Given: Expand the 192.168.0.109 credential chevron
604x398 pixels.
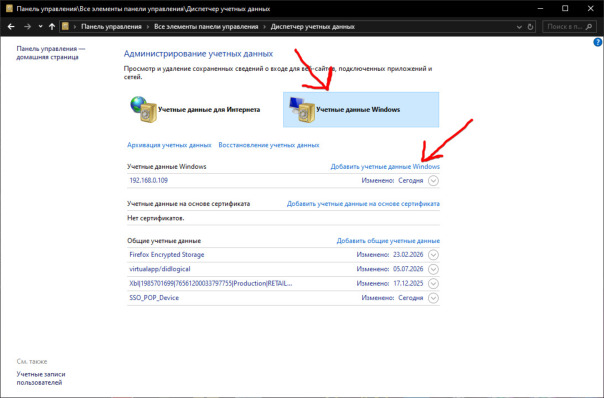Looking at the screenshot, I should (x=433, y=180).
